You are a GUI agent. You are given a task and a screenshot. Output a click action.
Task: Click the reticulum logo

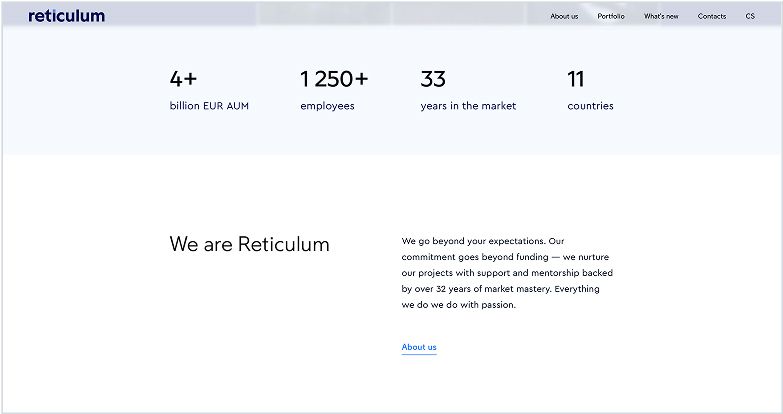66,16
